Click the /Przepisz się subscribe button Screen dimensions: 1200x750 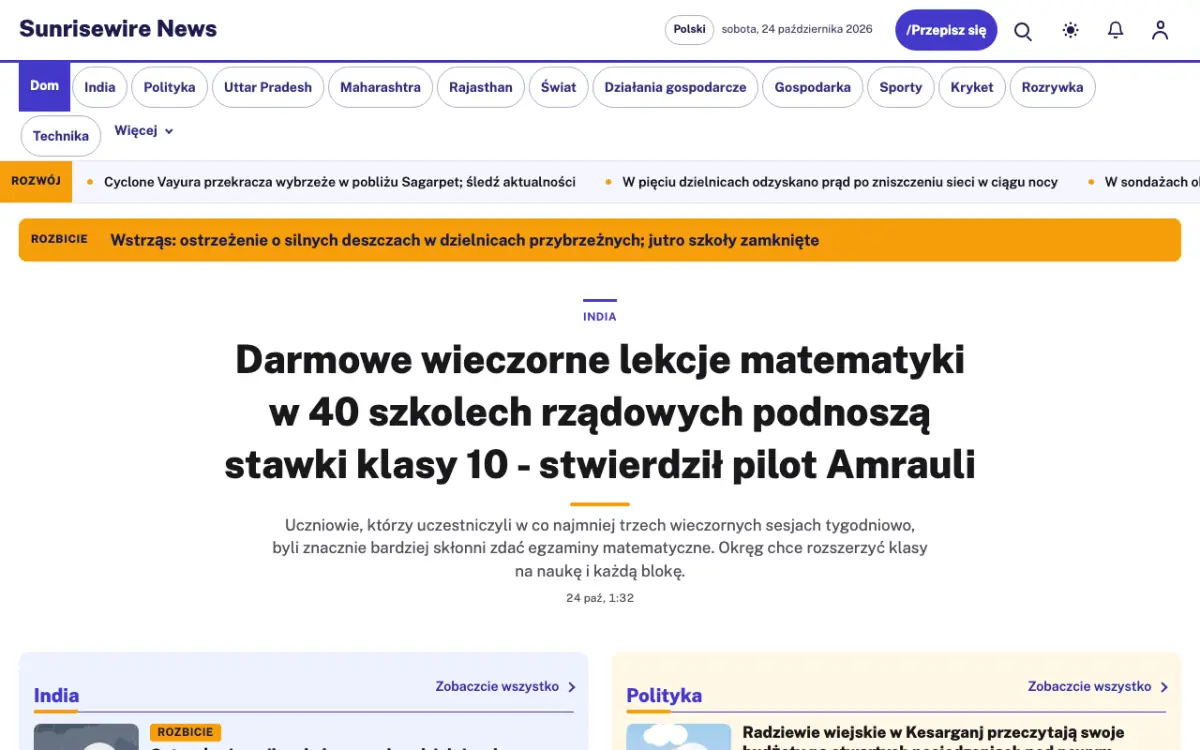tap(946, 30)
